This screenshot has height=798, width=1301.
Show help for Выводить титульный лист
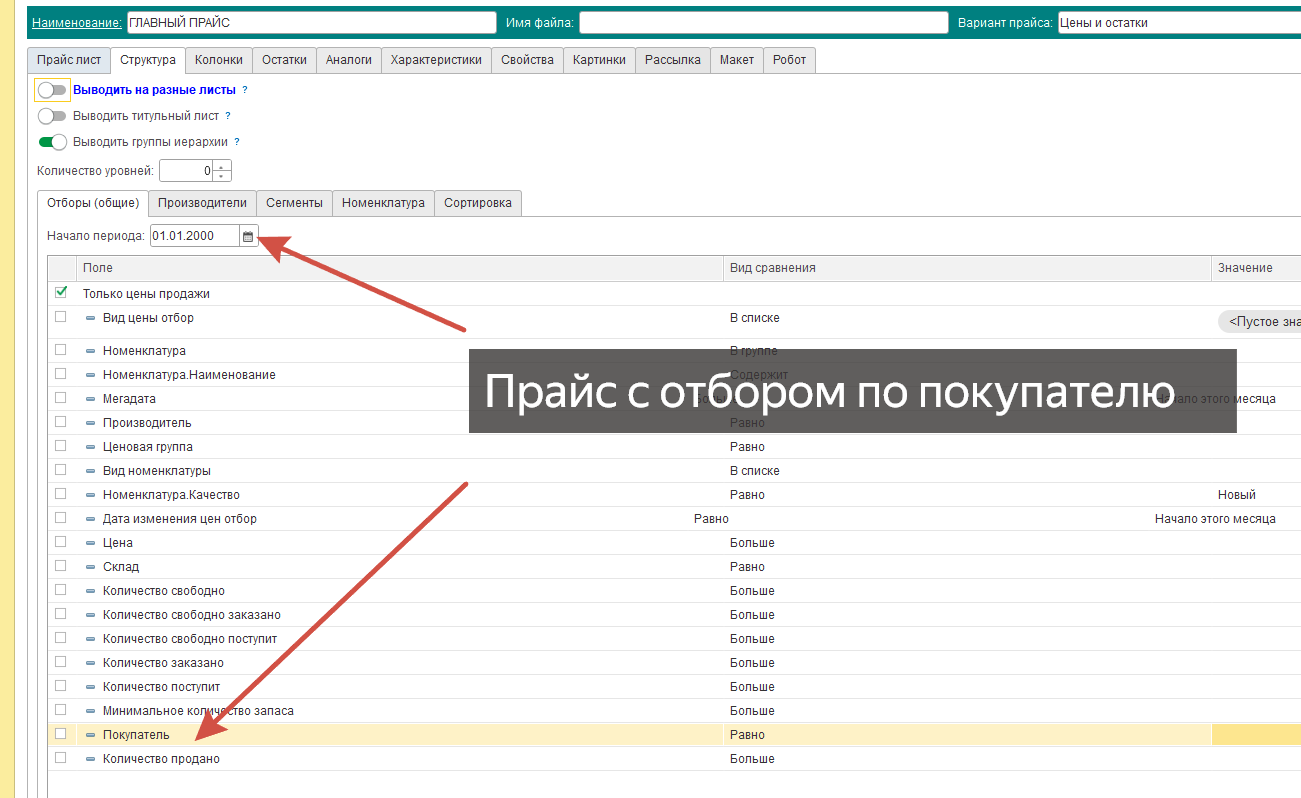[x=228, y=116]
